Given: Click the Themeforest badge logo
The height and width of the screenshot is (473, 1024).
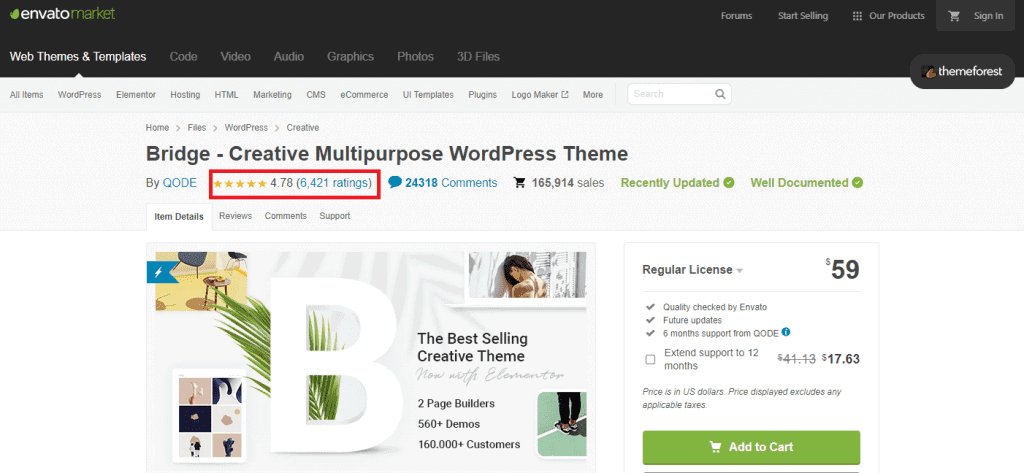Looking at the screenshot, I should 963,72.
